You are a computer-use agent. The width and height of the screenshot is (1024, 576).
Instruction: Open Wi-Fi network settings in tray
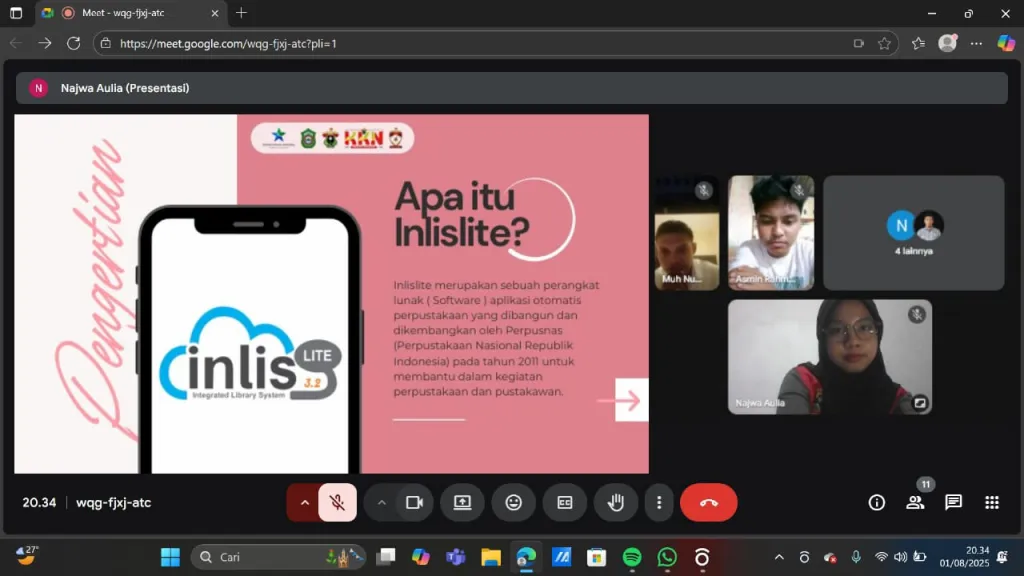coord(881,557)
